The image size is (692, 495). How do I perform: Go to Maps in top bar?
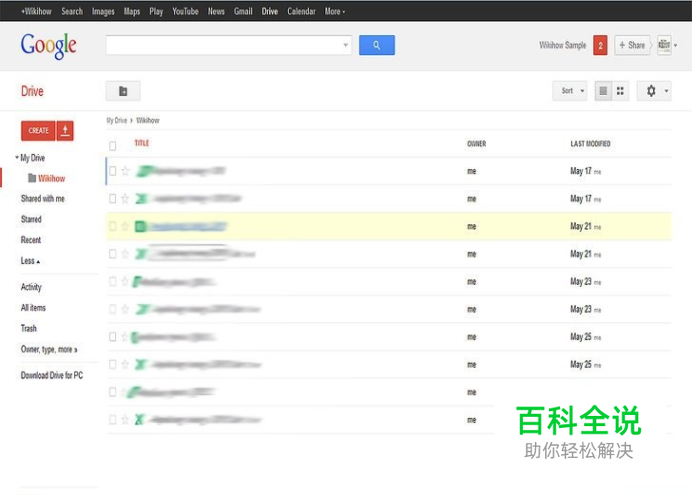(132, 11)
